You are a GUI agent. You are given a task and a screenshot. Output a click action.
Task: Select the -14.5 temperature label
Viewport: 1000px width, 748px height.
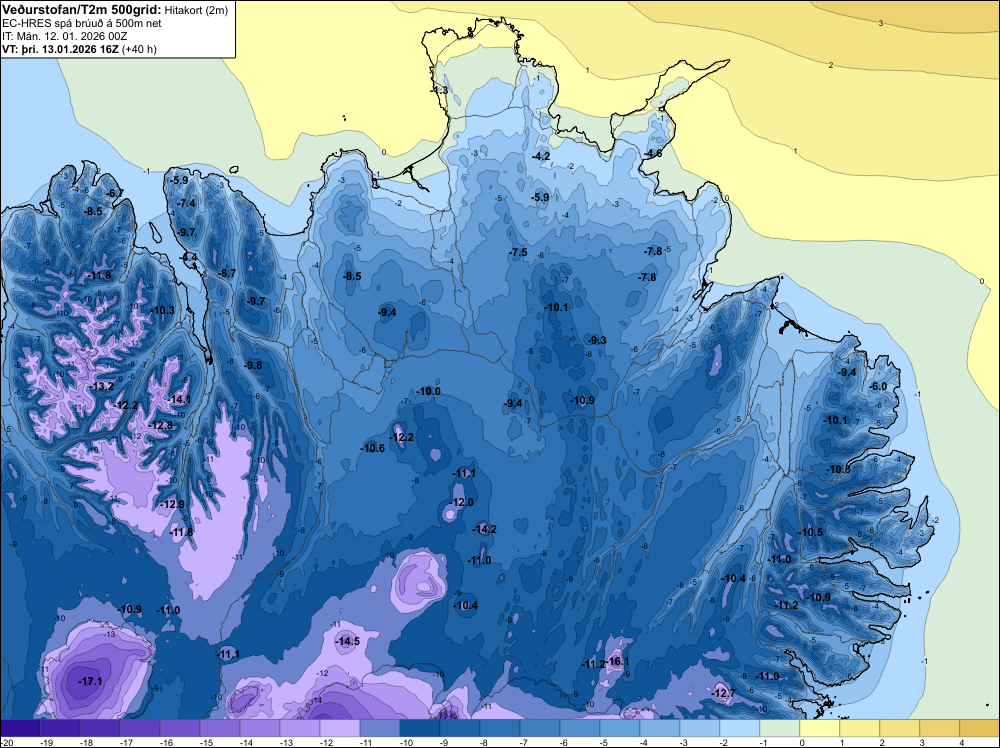point(348,642)
